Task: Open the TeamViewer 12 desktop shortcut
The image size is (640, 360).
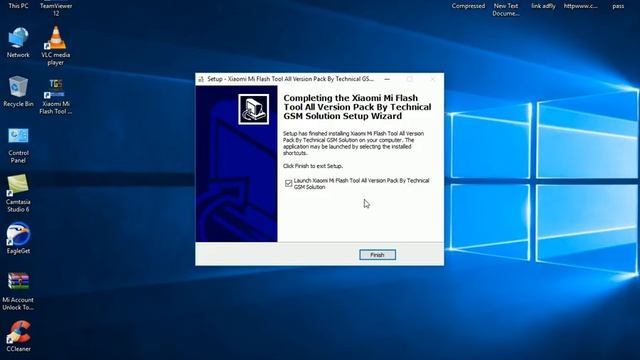Action: click(x=56, y=9)
